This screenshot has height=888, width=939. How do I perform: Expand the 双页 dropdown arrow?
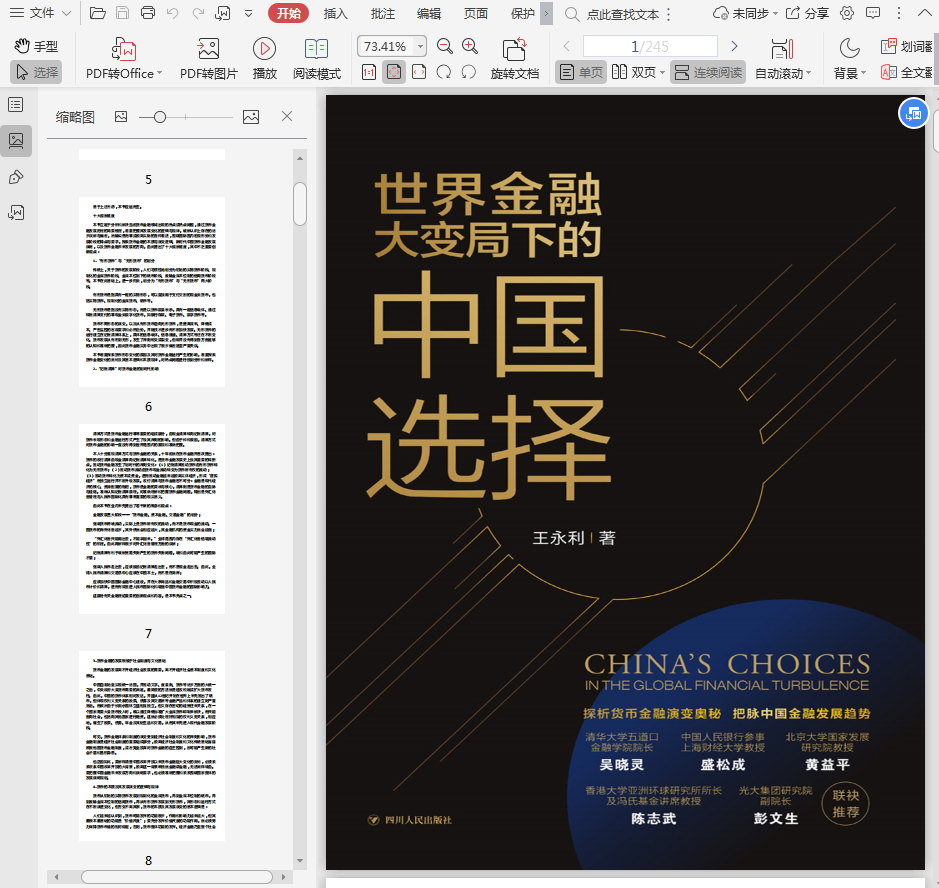(x=662, y=73)
